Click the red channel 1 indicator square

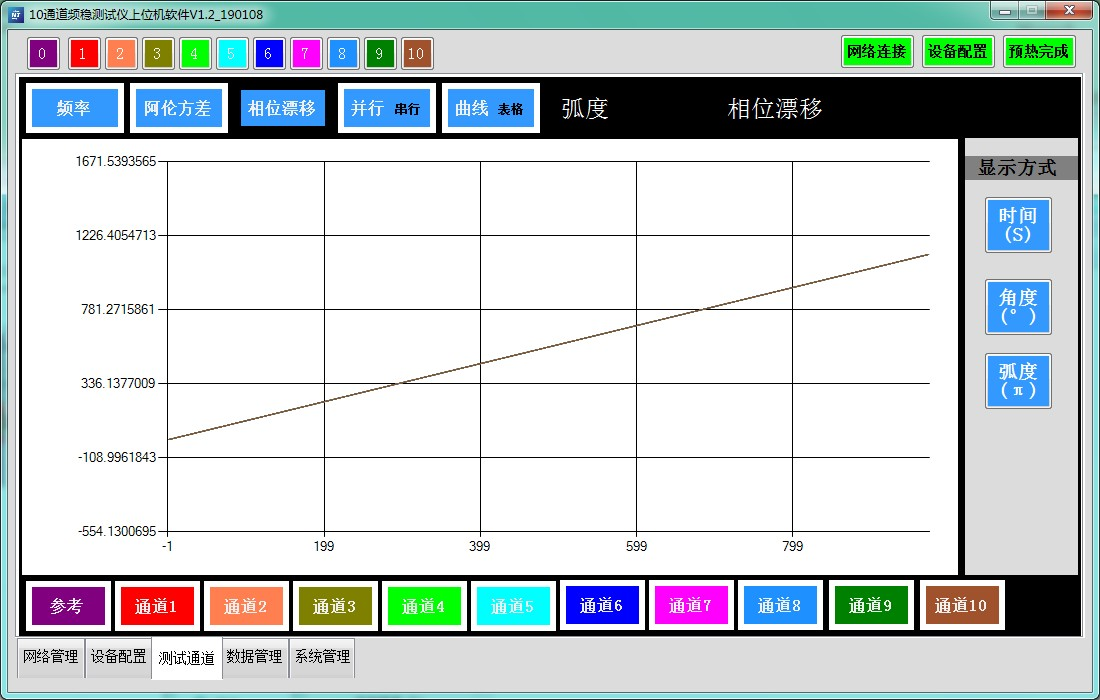(x=83, y=54)
